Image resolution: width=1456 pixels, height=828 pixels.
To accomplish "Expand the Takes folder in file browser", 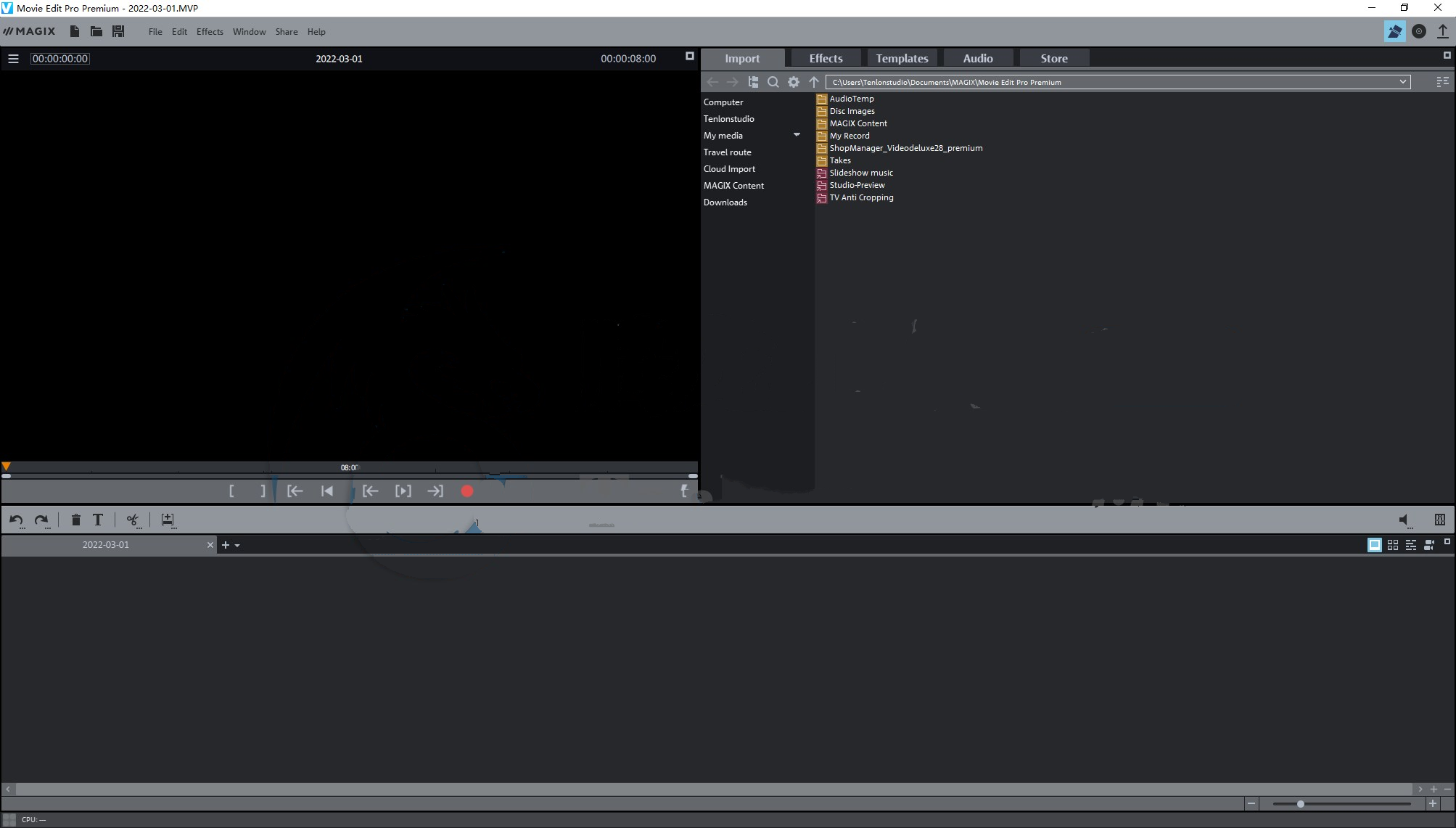I will [x=840, y=160].
